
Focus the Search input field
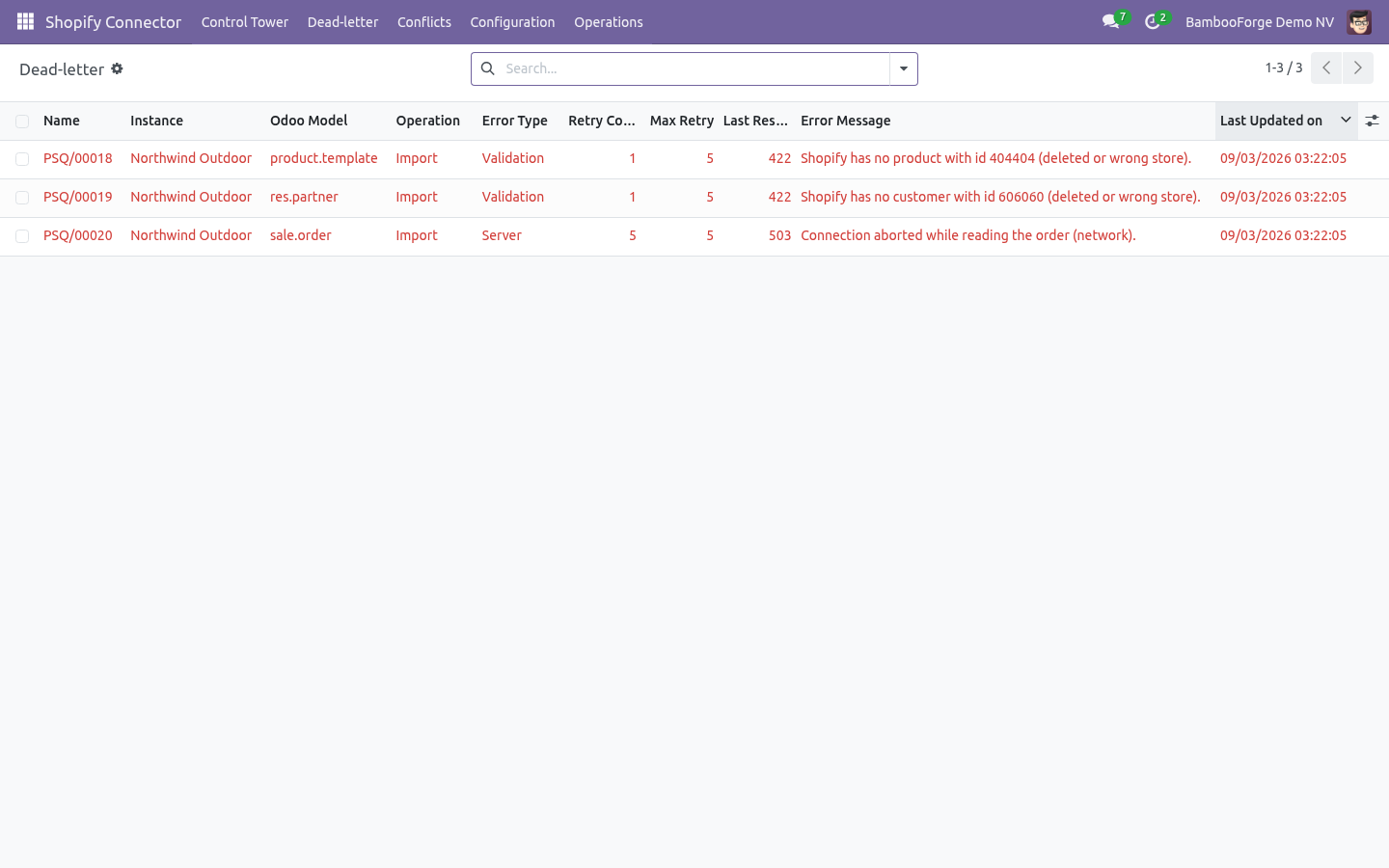(x=694, y=68)
